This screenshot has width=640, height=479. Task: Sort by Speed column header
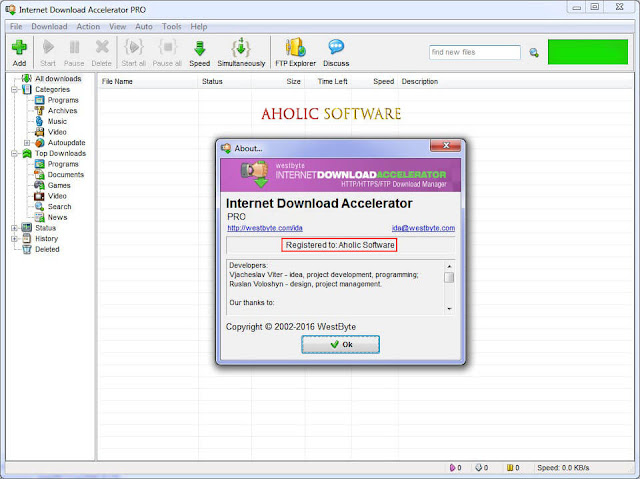click(x=375, y=82)
